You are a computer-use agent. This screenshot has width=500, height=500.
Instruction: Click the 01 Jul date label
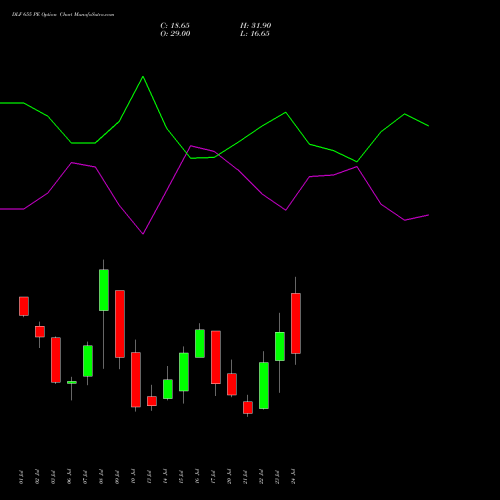21,477
